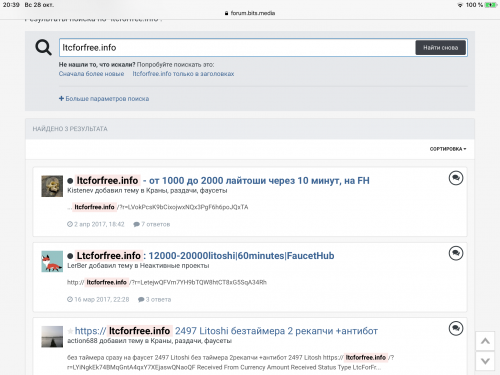The width and height of the screenshot is (500, 375).
Task: Open the 'Сначала более новые' link
Action: pyautogui.click(x=91, y=74)
